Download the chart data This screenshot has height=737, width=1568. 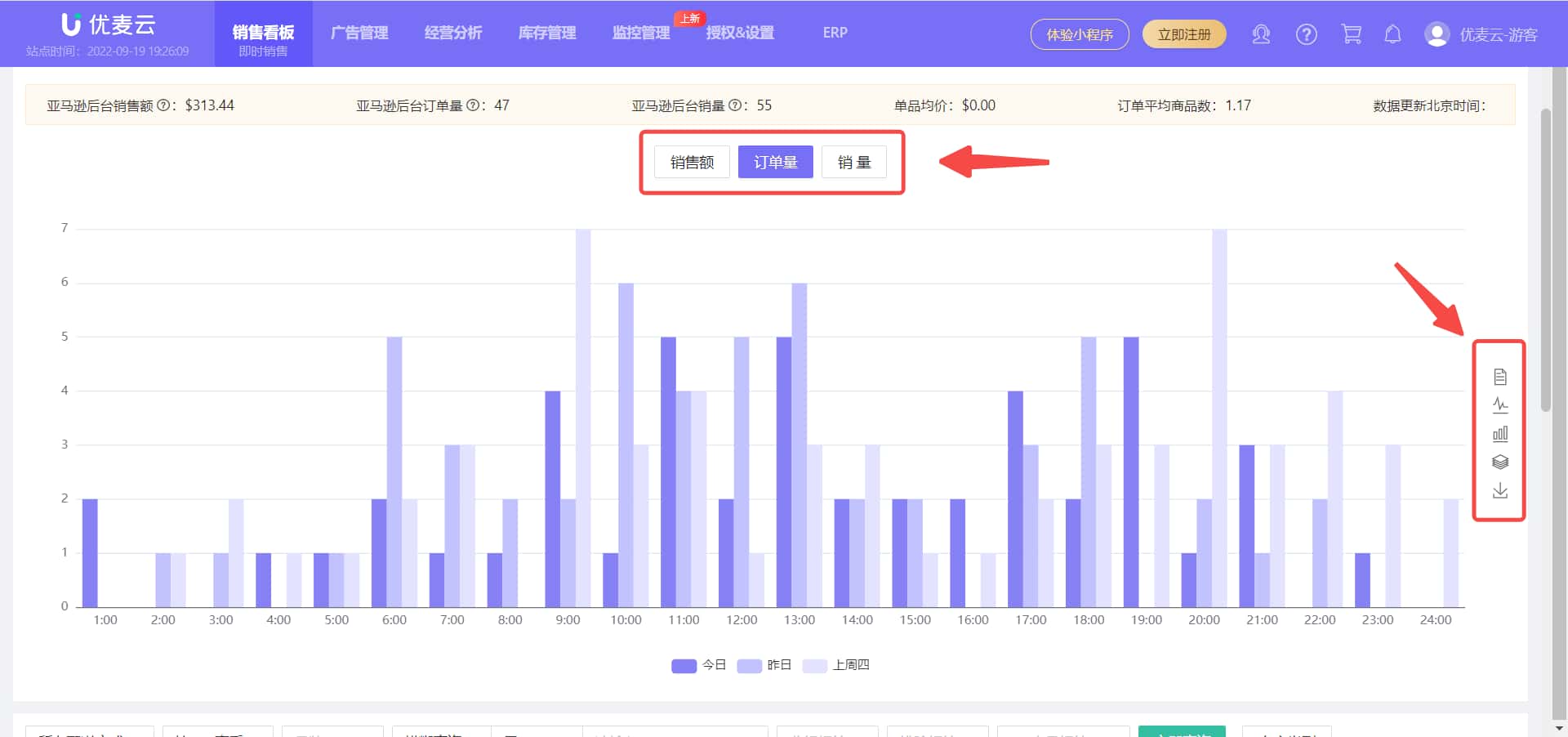click(1499, 491)
